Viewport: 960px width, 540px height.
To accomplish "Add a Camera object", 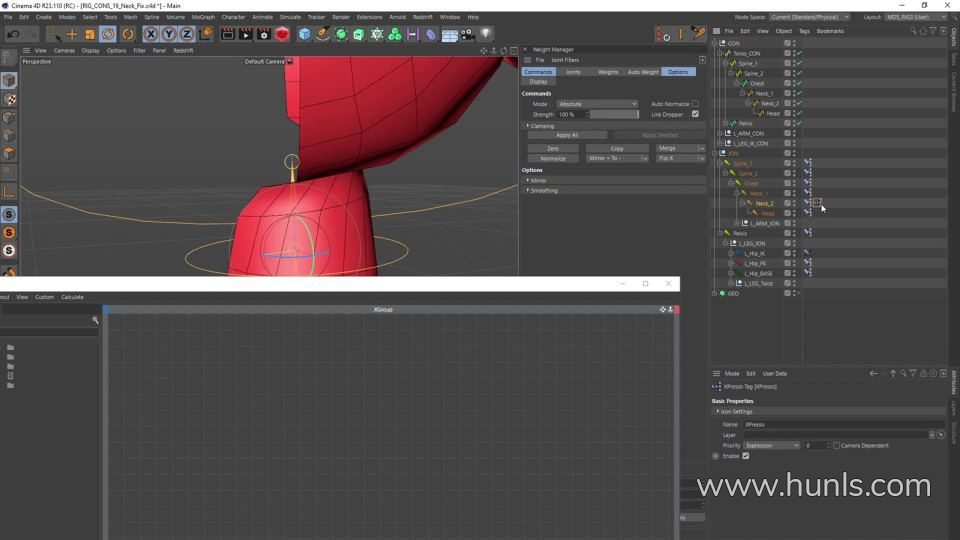I will [468, 34].
